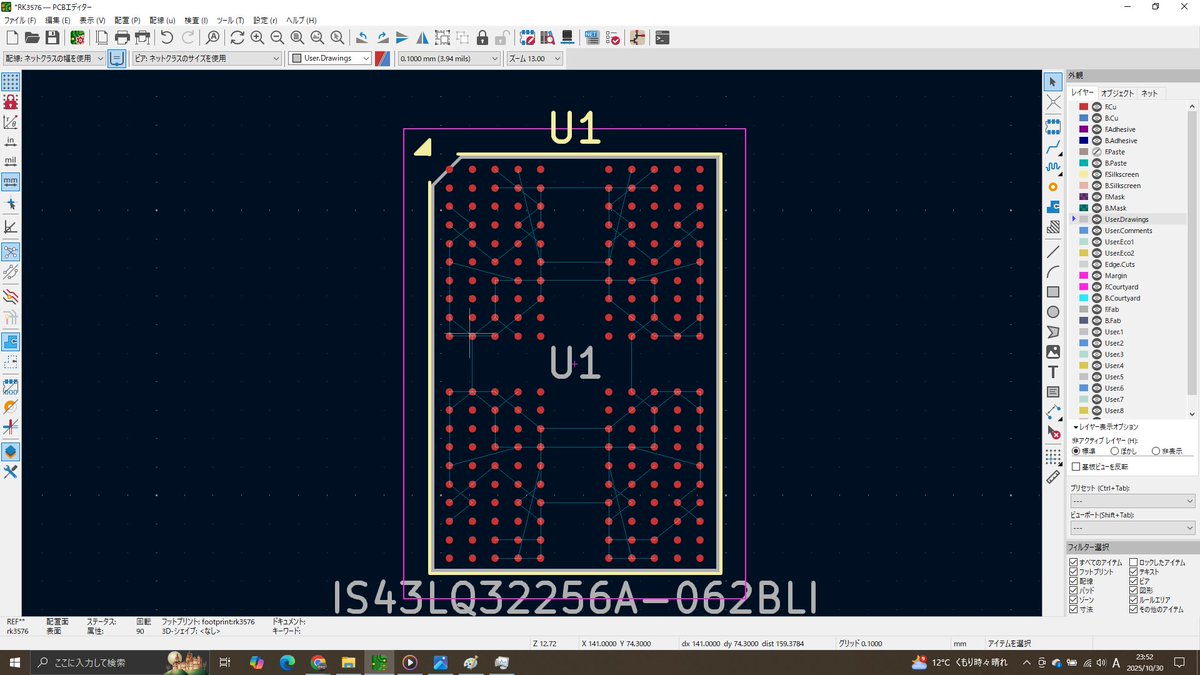Click the mirror/flip horizontal icon
1200x675 pixels.
422,37
